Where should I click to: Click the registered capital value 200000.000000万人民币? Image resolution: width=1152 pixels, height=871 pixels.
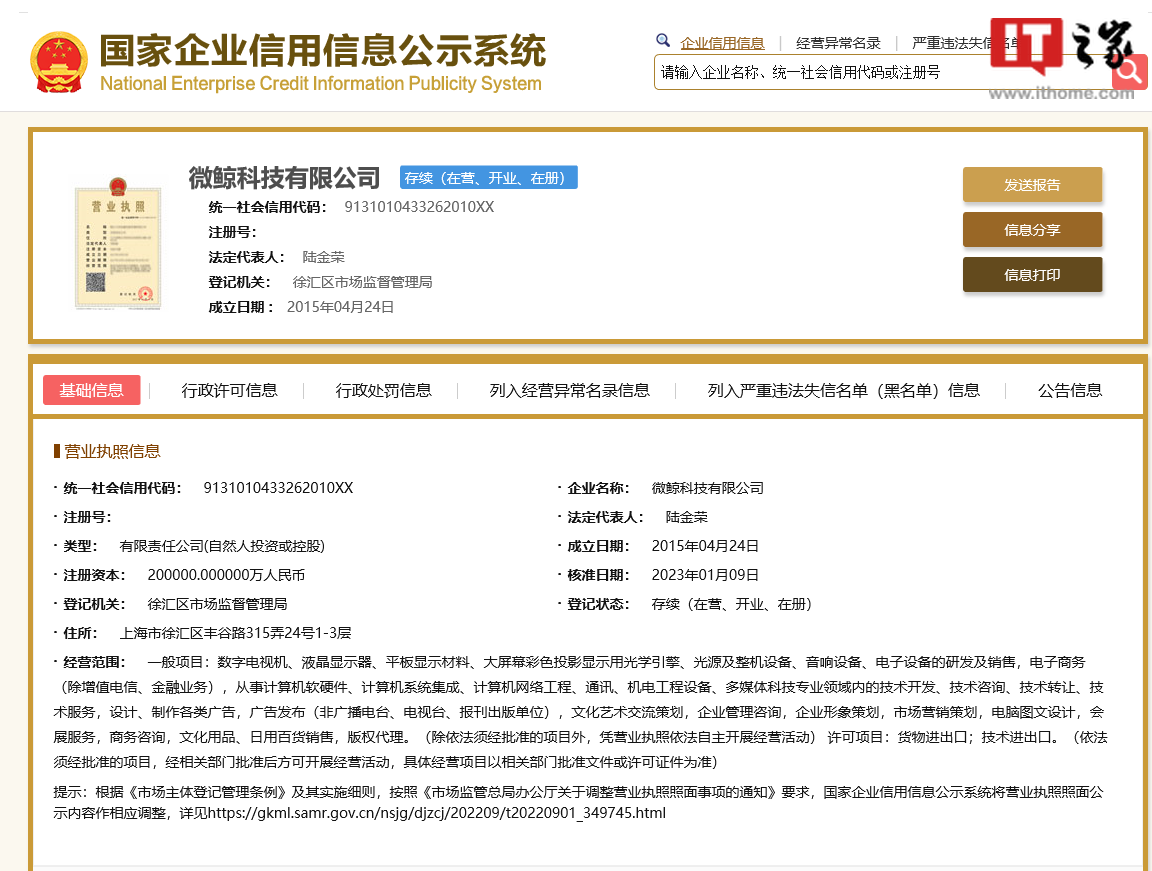tap(226, 575)
